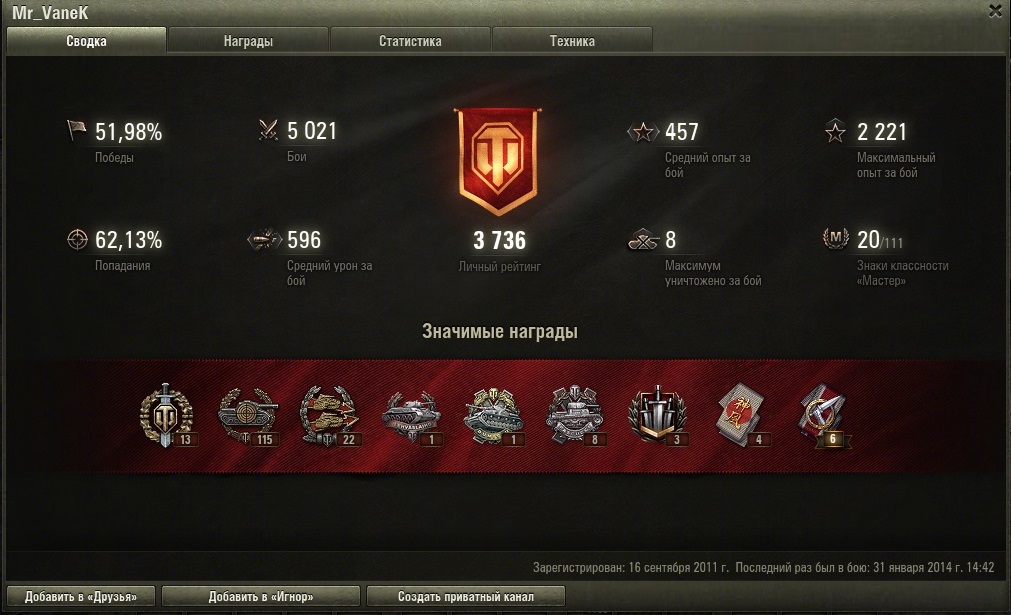This screenshot has width=1011, height=615.
Task: Click the average damage shell icon
Action: click(x=265, y=239)
